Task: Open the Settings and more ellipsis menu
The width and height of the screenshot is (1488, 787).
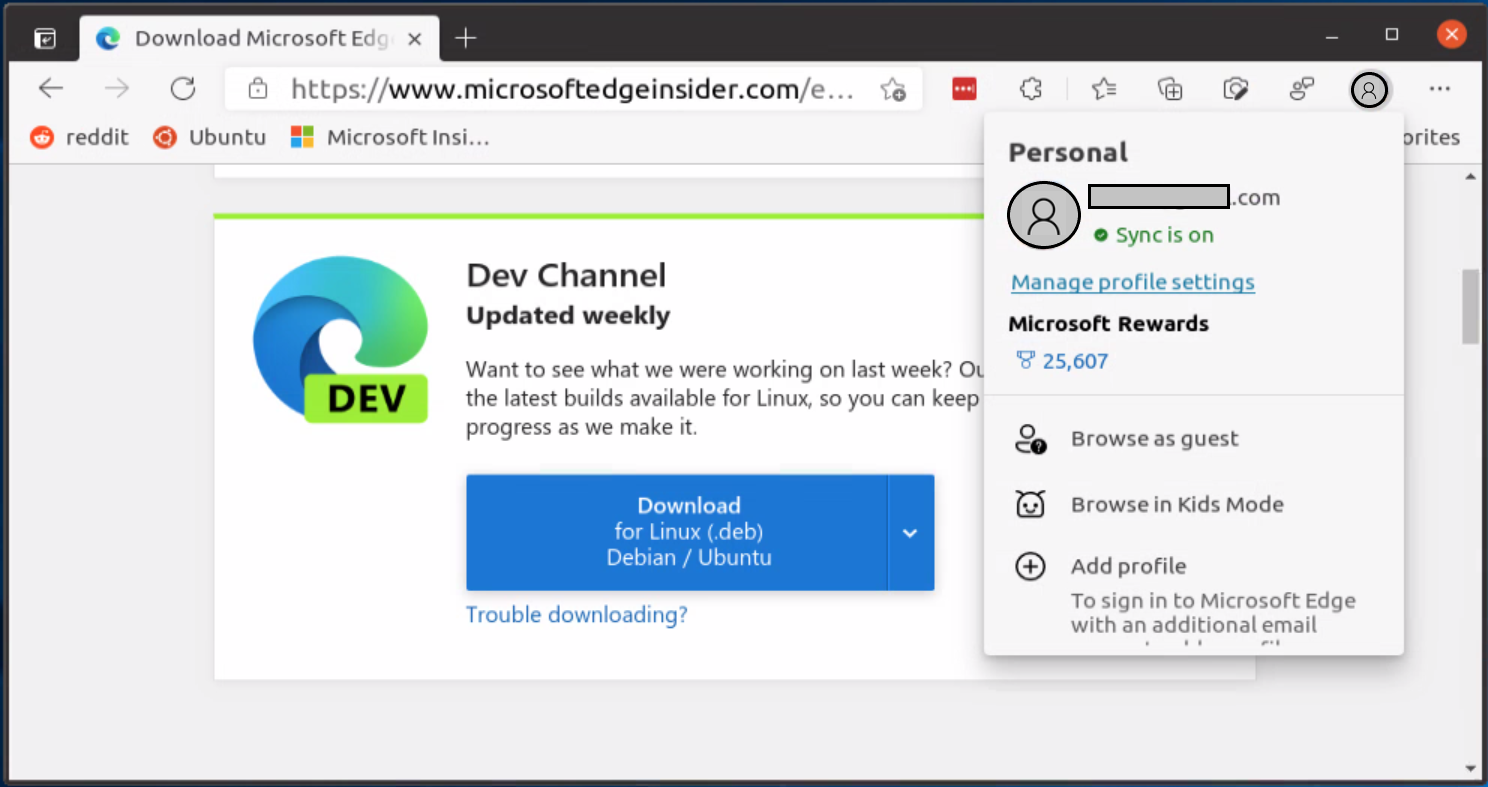Action: click(x=1440, y=89)
